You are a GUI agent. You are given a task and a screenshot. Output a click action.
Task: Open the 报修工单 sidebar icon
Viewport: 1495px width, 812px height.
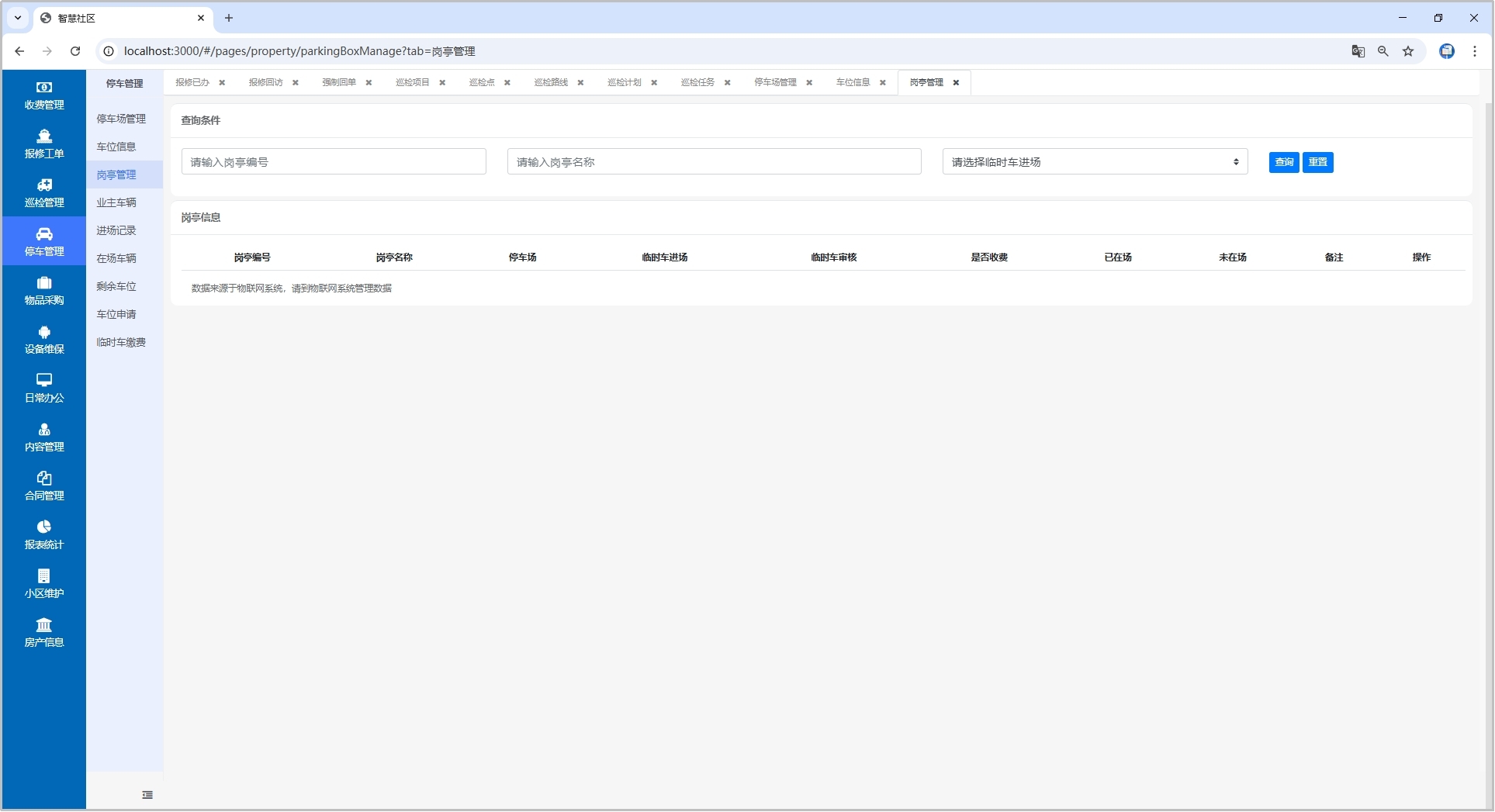click(x=44, y=136)
